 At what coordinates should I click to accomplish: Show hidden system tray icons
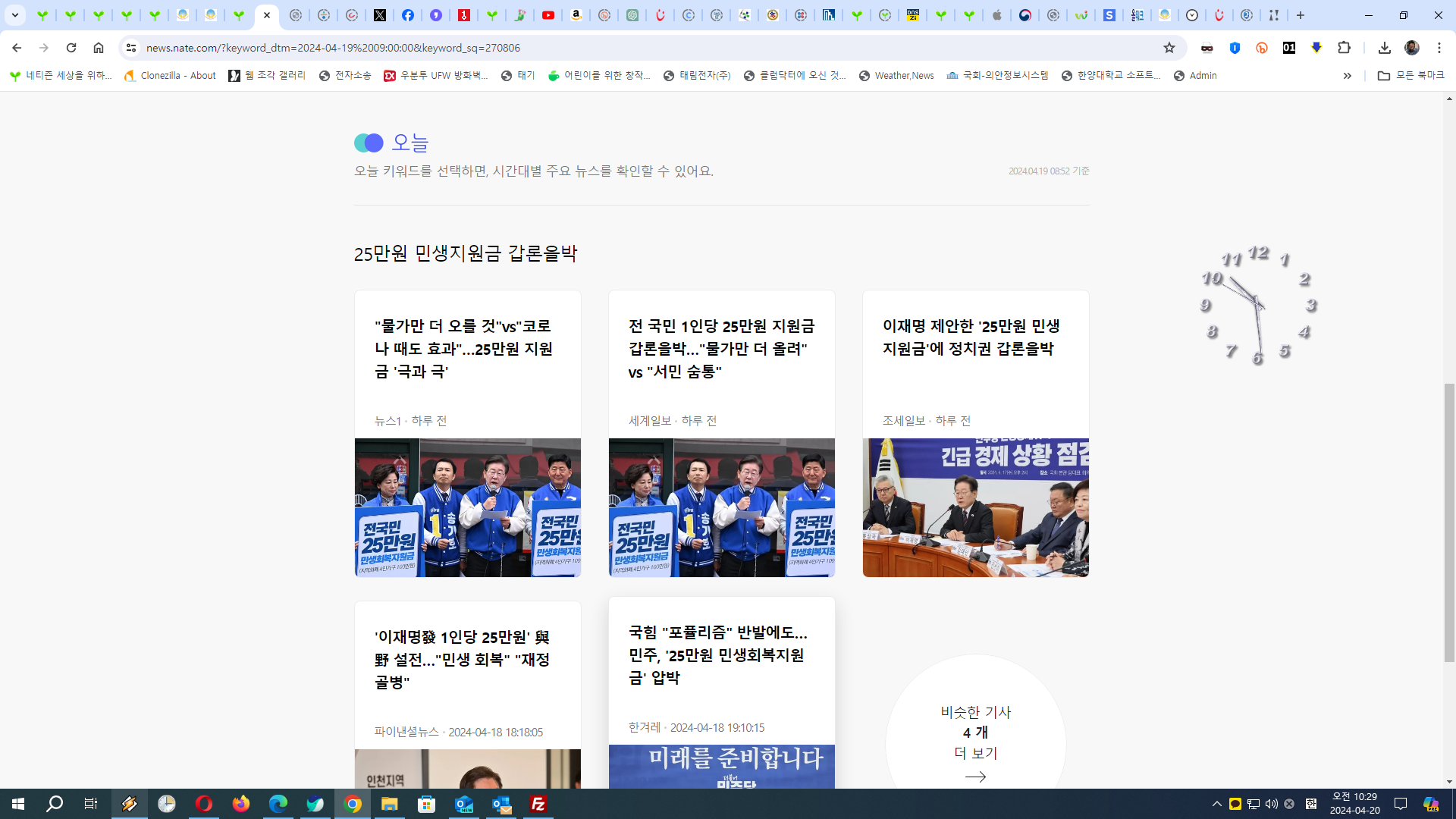[x=1217, y=804]
